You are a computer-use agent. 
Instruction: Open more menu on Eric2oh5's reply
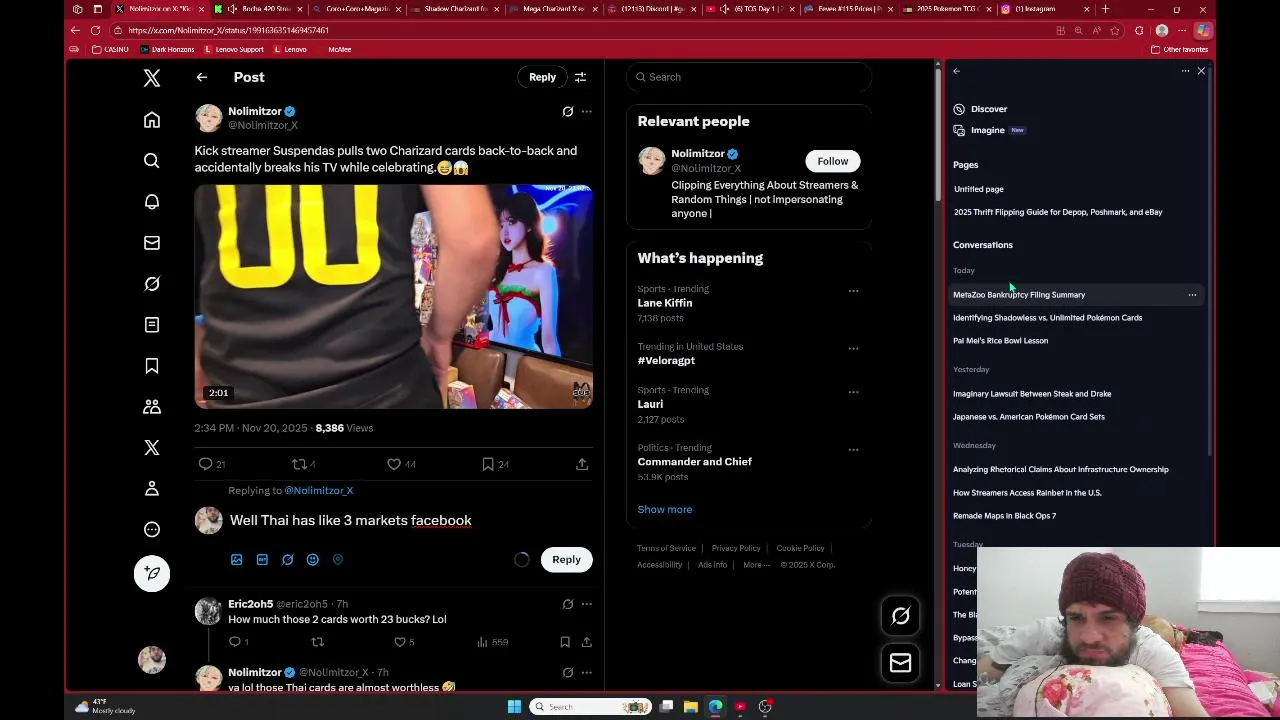pyautogui.click(x=587, y=604)
